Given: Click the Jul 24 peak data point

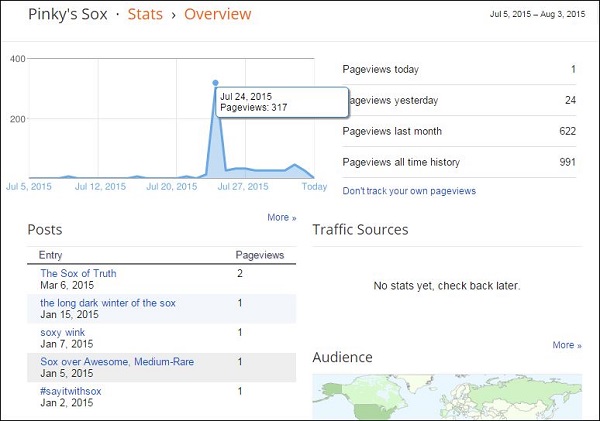Looking at the screenshot, I should coord(215,83).
